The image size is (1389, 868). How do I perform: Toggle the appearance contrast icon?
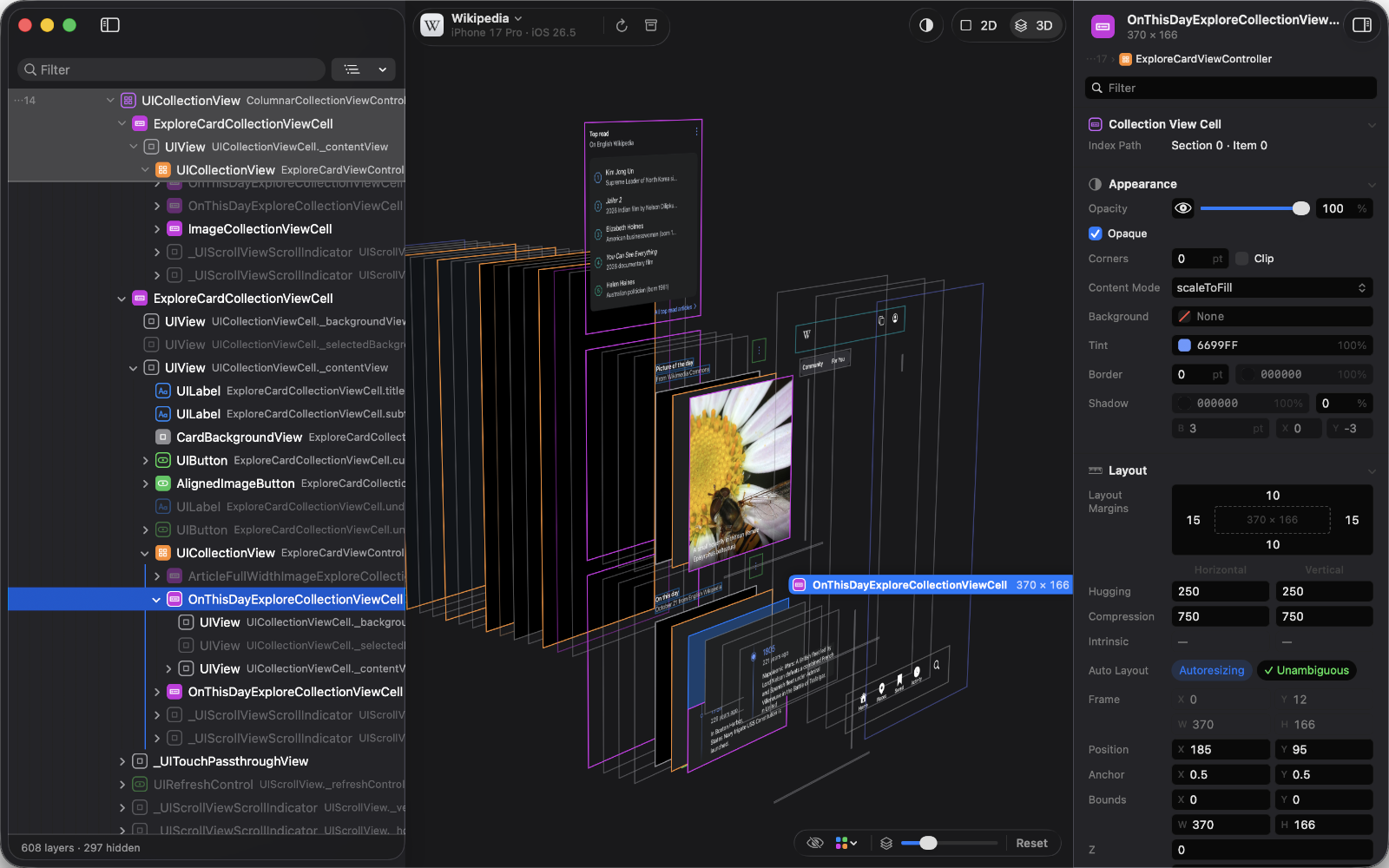tap(926, 25)
